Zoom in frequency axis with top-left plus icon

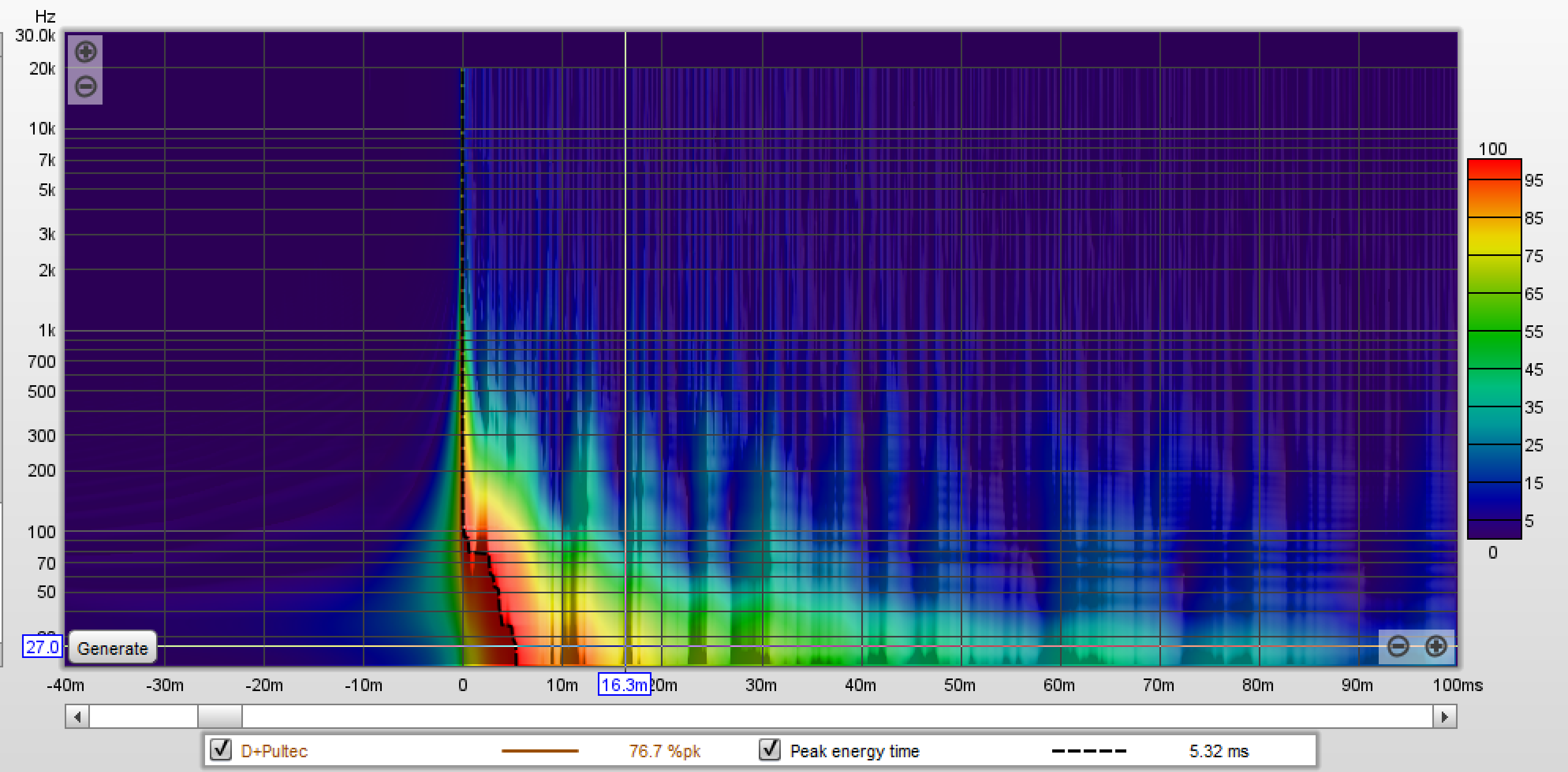[85, 52]
